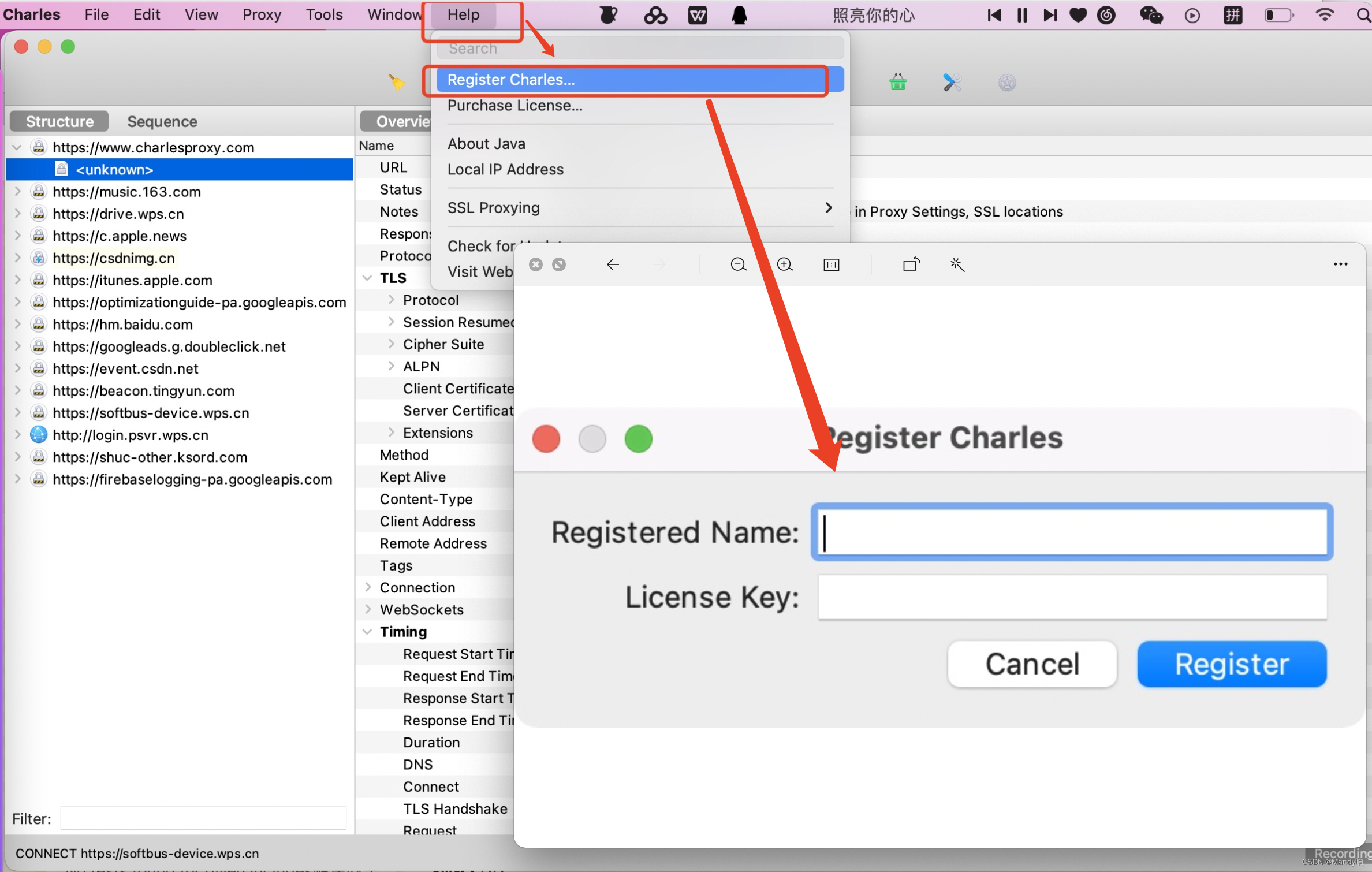Image resolution: width=1372 pixels, height=872 pixels.
Task: Expand the music.163.com host node
Action: 17,191
